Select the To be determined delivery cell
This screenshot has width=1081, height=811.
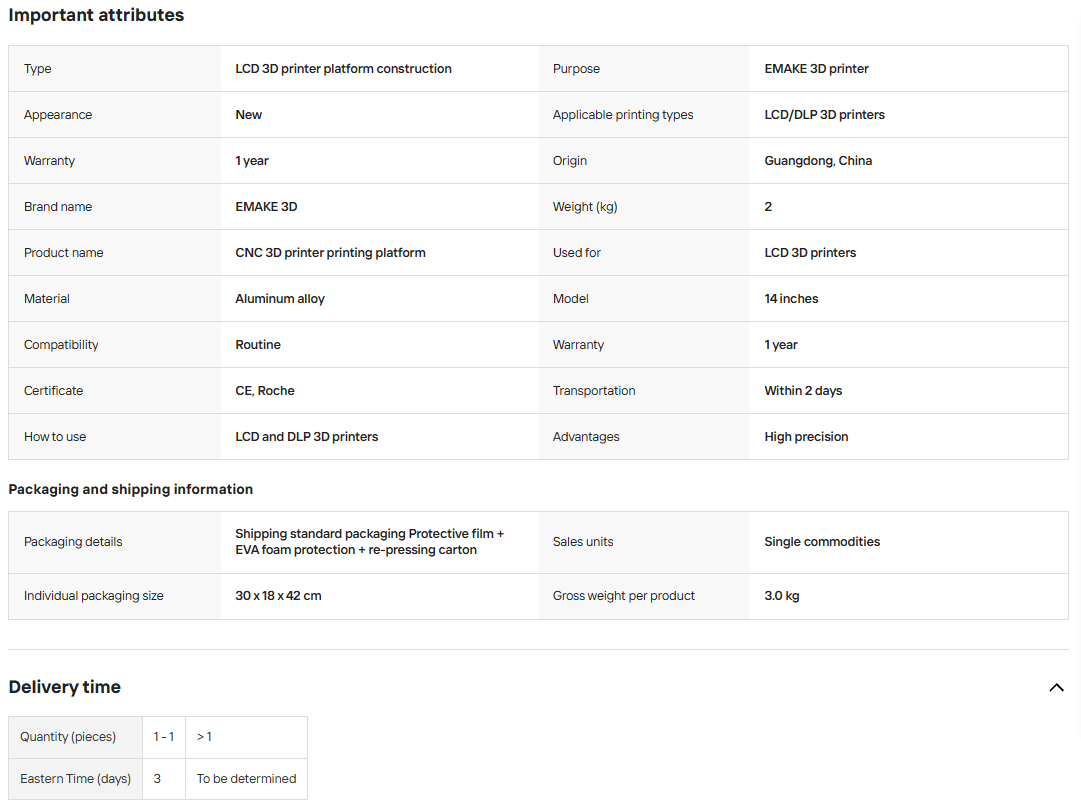click(246, 779)
